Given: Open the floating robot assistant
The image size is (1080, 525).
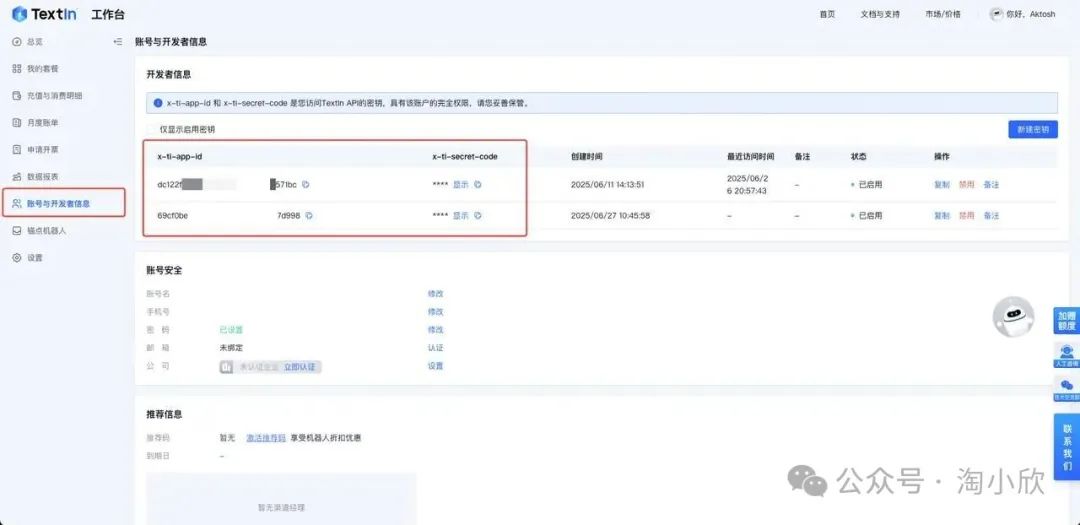Looking at the screenshot, I should click(x=1012, y=317).
